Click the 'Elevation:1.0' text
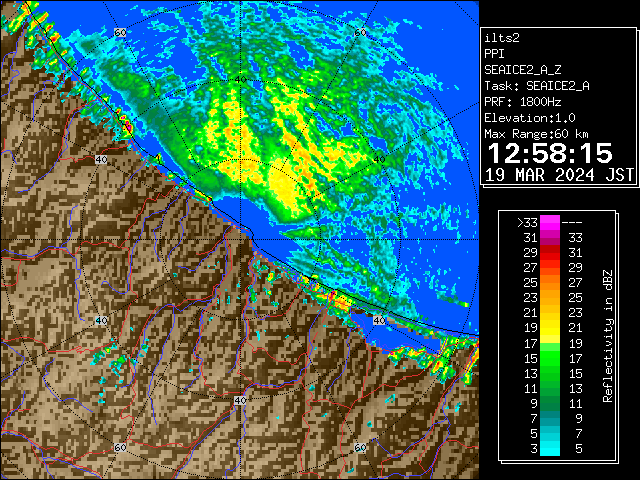640x480 pixels. point(530,118)
